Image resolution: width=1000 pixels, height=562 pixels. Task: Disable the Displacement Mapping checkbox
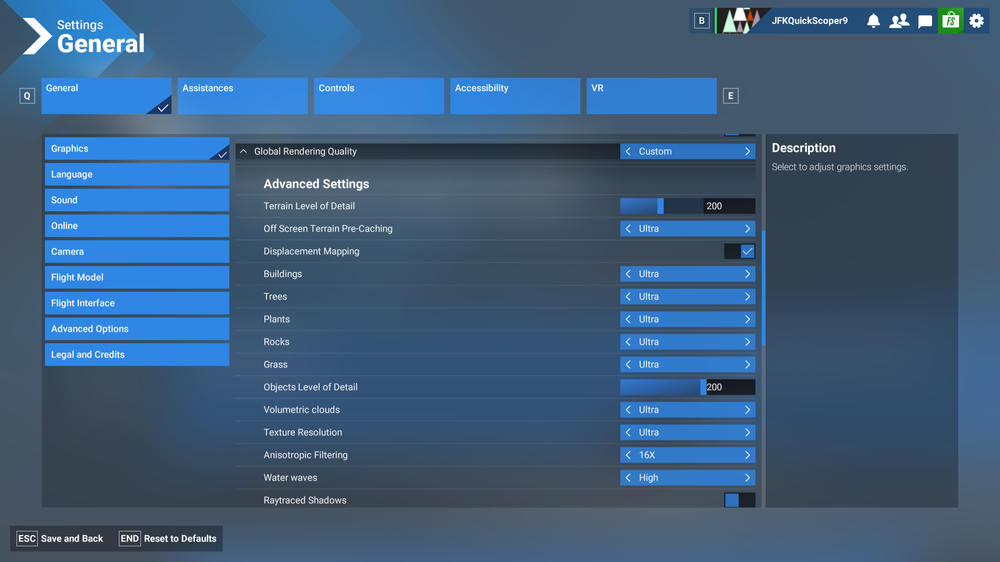(746, 252)
